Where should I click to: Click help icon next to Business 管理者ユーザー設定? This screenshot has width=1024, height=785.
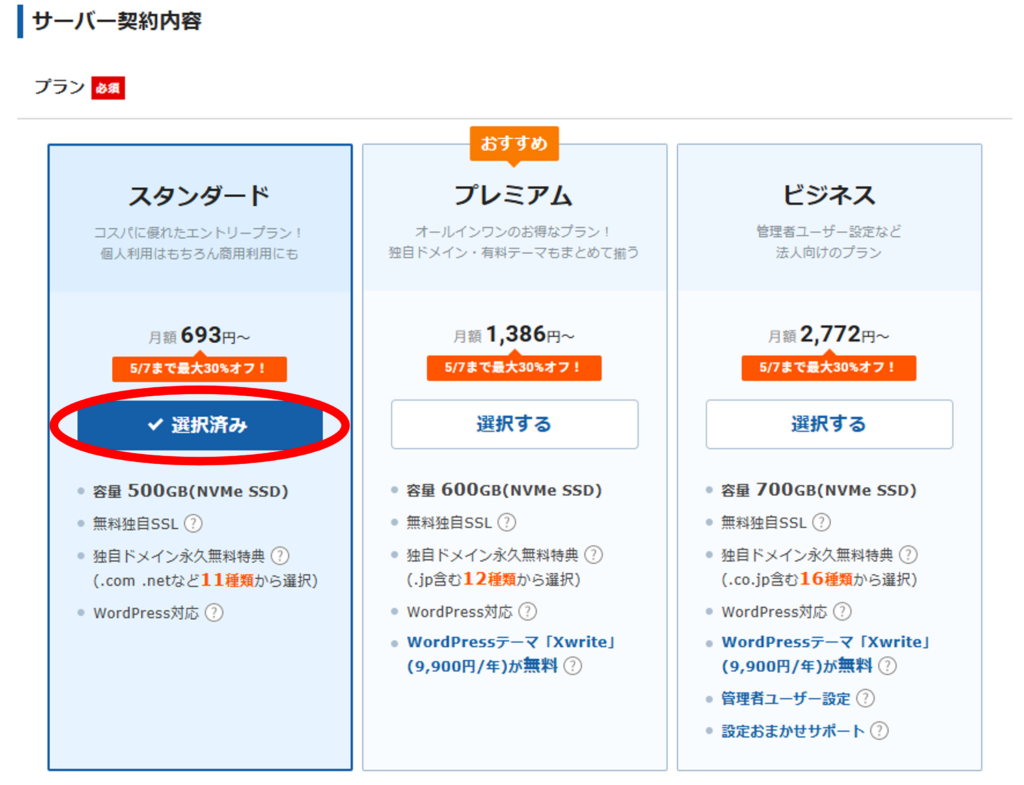(865, 698)
